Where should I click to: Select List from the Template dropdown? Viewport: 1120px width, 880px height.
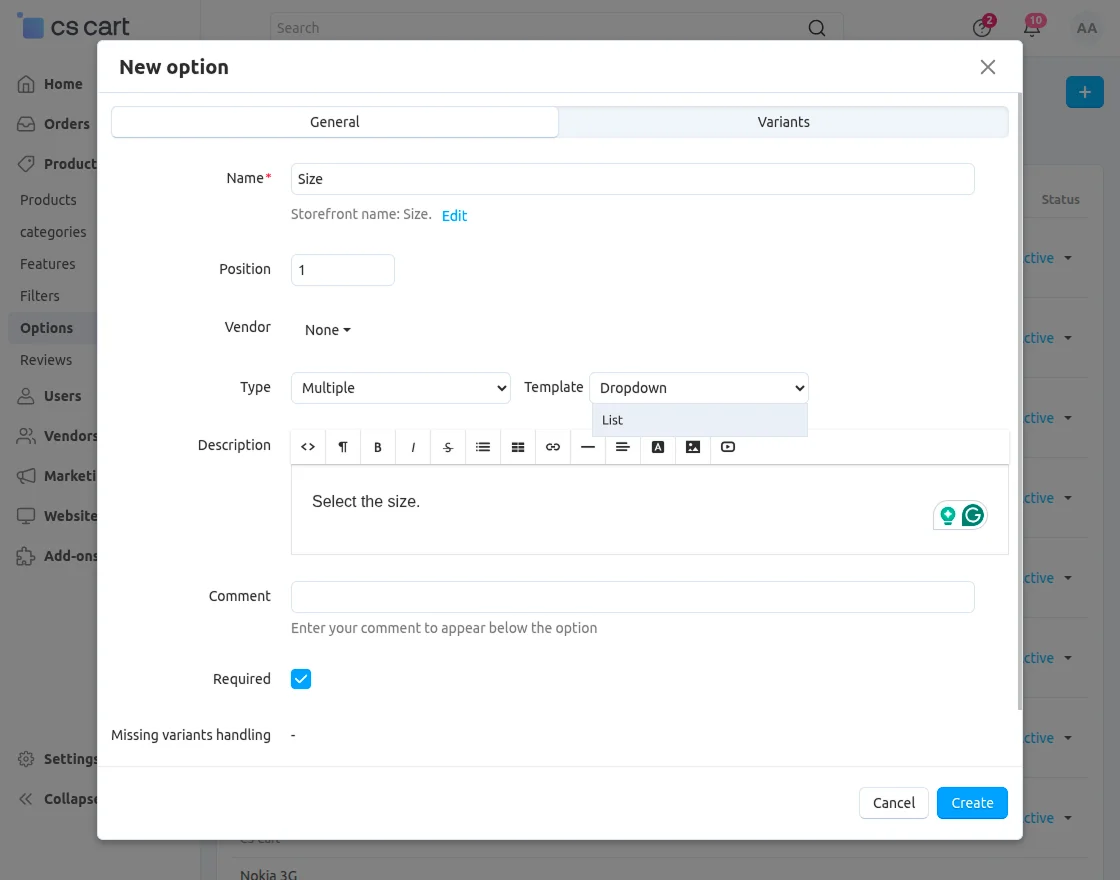tap(612, 420)
